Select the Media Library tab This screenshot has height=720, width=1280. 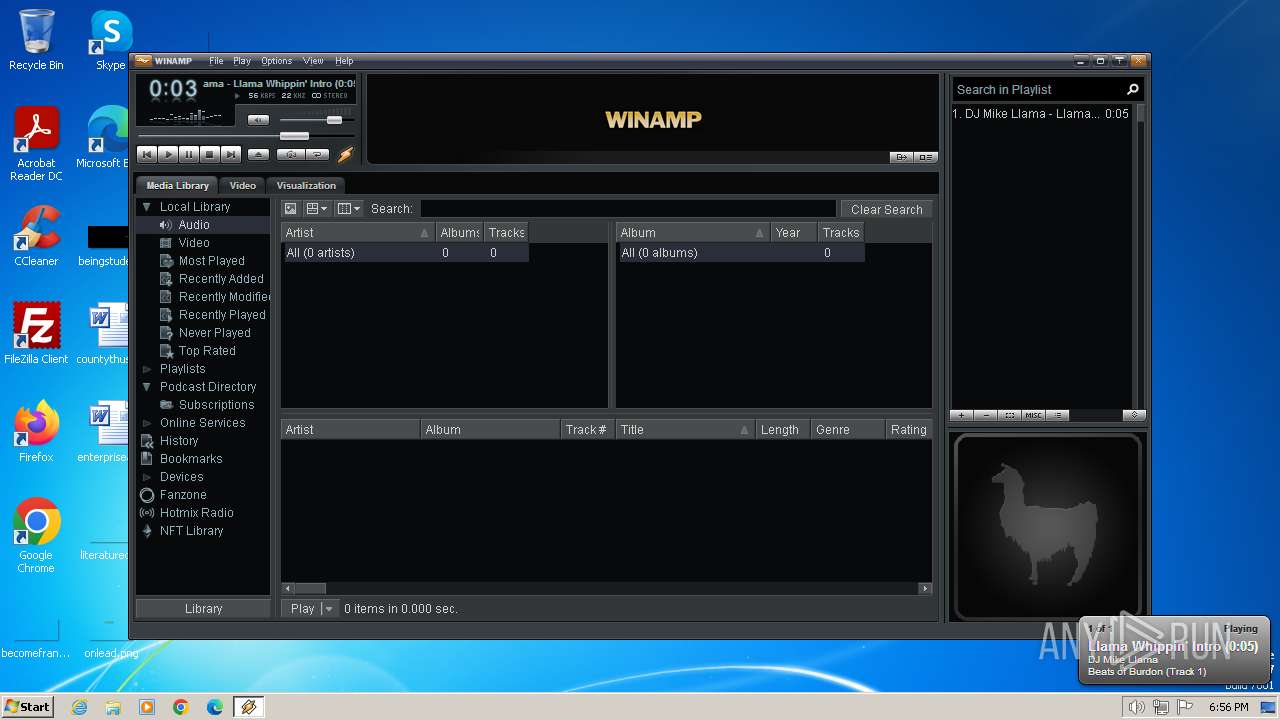(x=178, y=185)
